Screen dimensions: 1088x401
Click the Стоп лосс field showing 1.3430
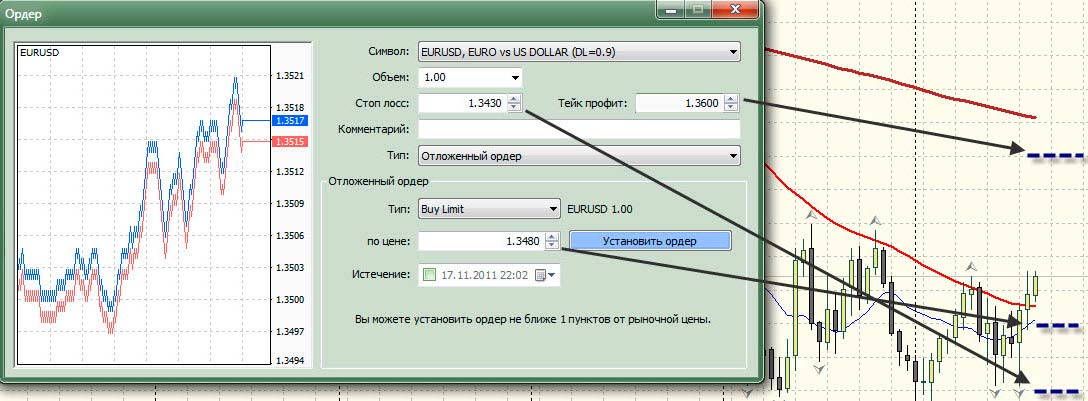tap(462, 104)
